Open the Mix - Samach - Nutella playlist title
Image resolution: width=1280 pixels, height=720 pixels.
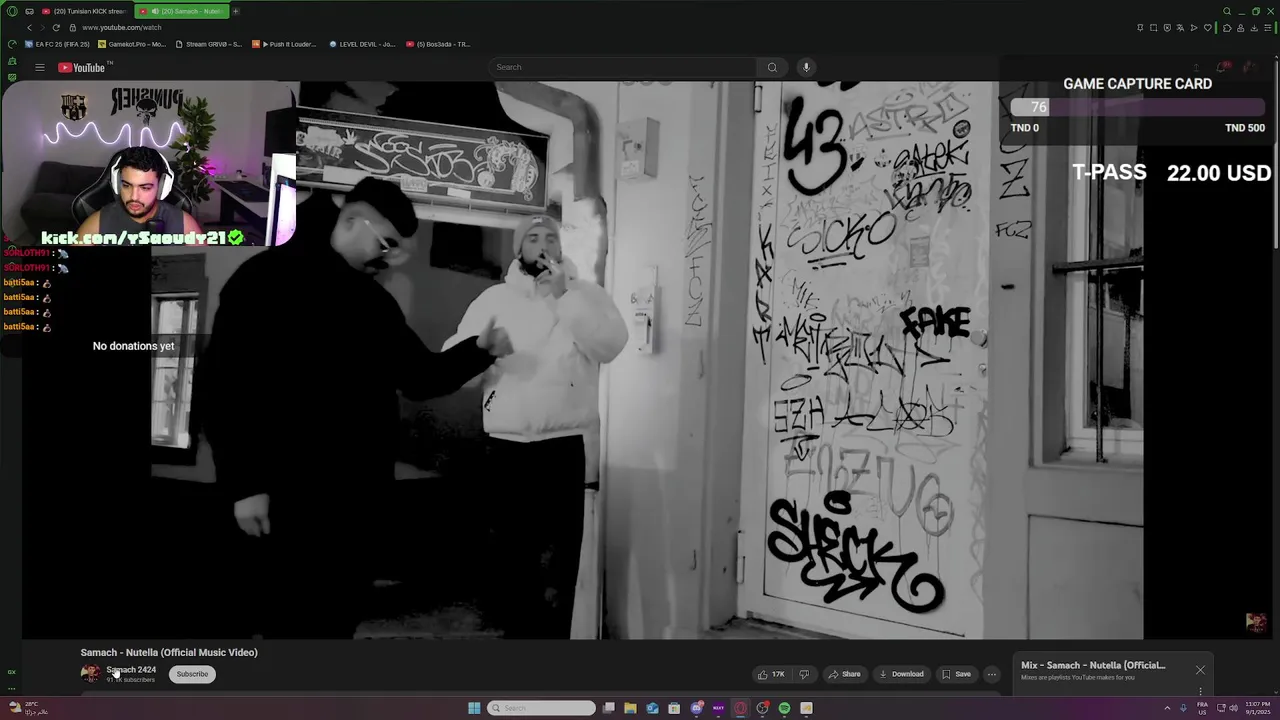coord(1093,665)
